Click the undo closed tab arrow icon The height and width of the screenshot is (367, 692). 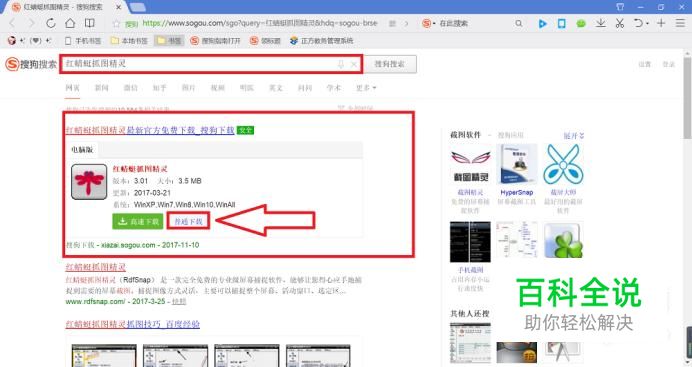pos(638,23)
